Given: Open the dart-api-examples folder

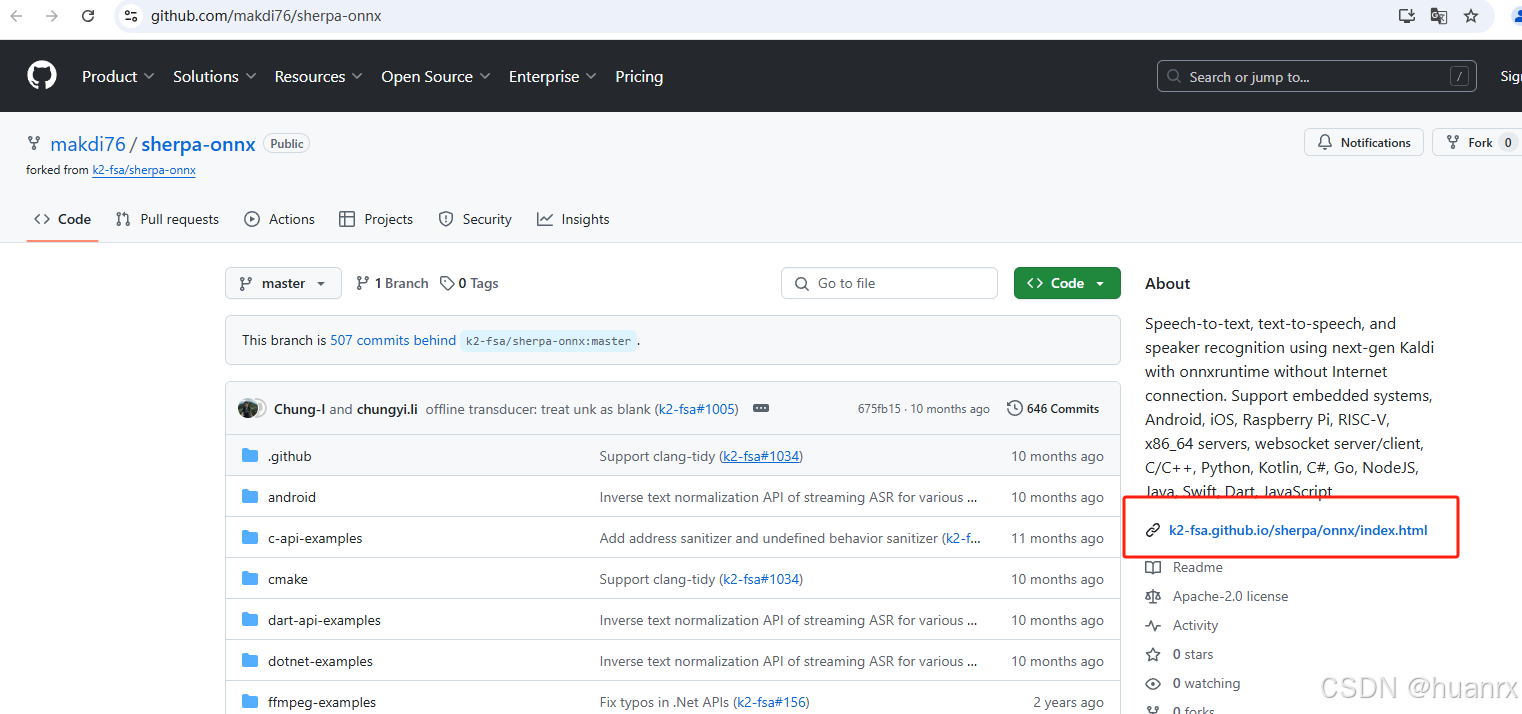Looking at the screenshot, I should click(324, 620).
